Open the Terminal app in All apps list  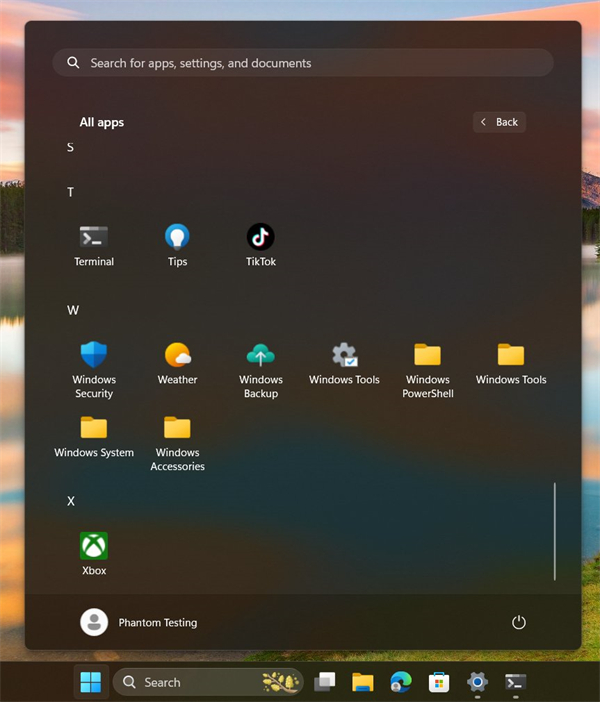coord(94,246)
